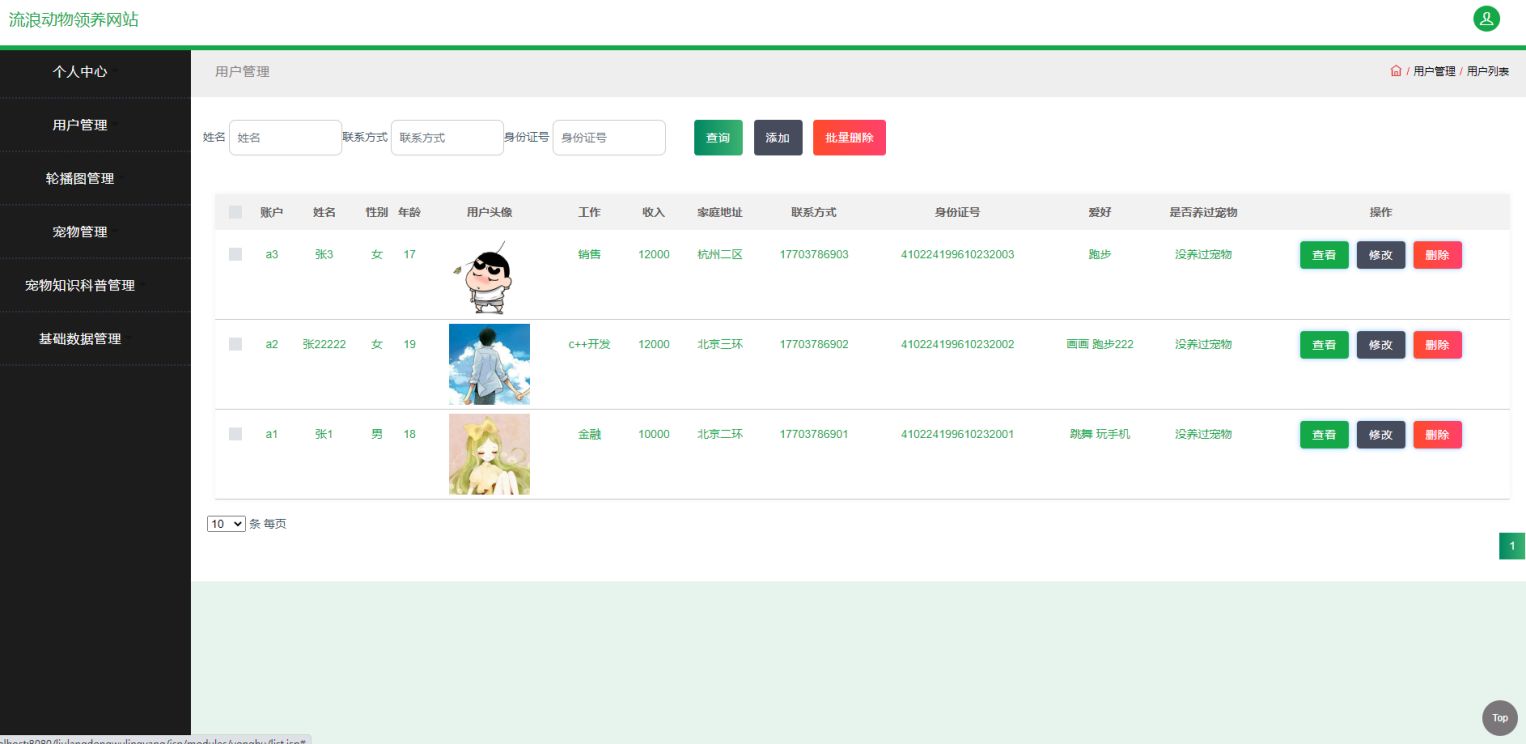Click 查看 for user 张1
Screen dimensions: 1526x744
click(1324, 435)
